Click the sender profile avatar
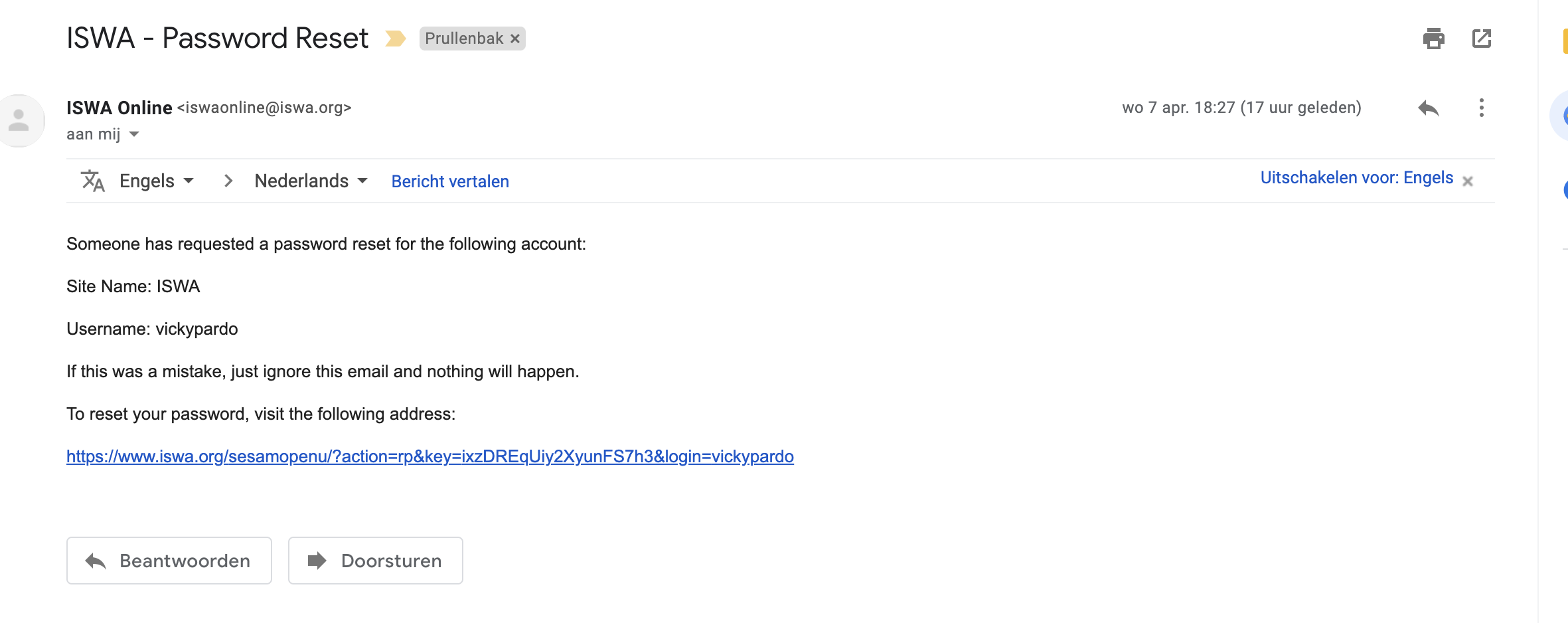The image size is (1568, 623). click(x=20, y=120)
